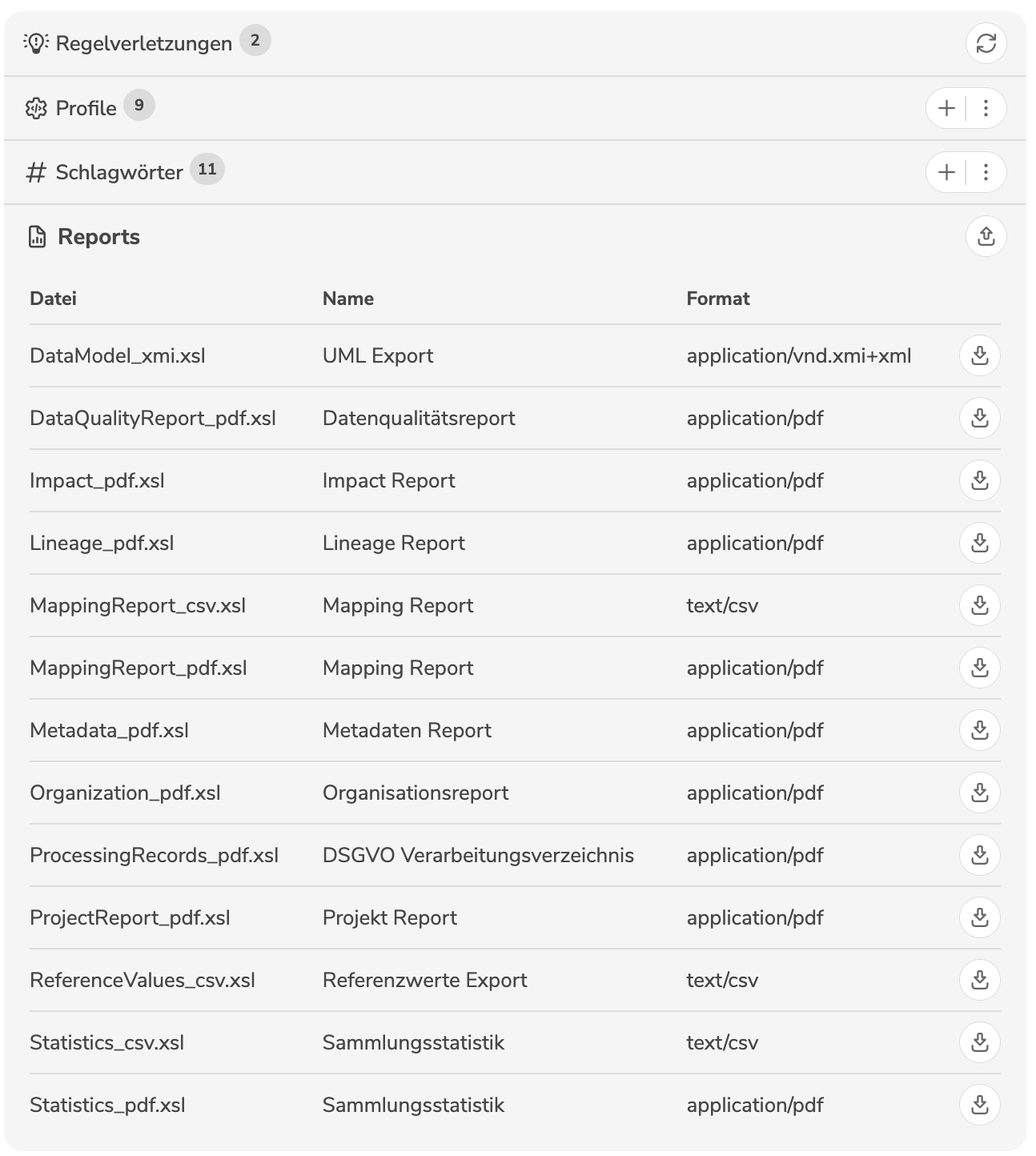The image size is (1036, 1156).
Task: Download the DSGVO Verarbeitungsverzeichnis report
Action: tap(979, 855)
